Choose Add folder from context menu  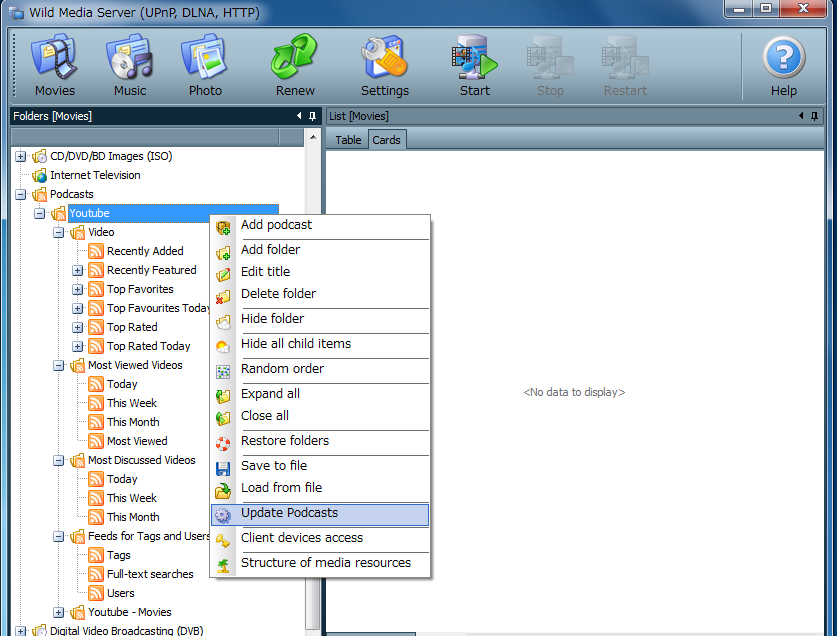(320, 250)
